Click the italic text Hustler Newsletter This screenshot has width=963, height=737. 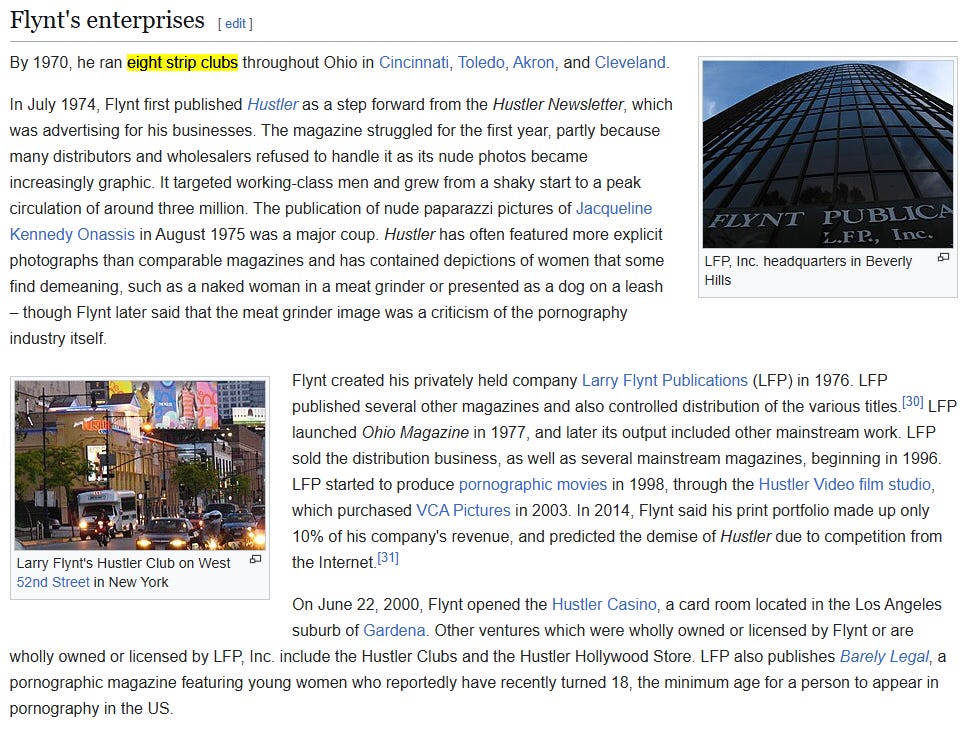coord(558,104)
